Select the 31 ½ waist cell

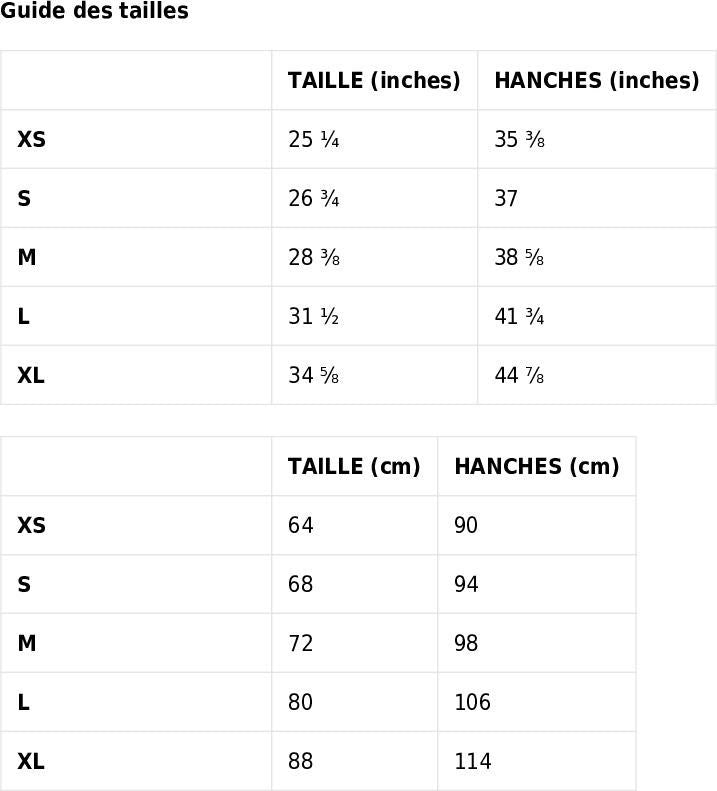pyautogui.click(x=314, y=316)
